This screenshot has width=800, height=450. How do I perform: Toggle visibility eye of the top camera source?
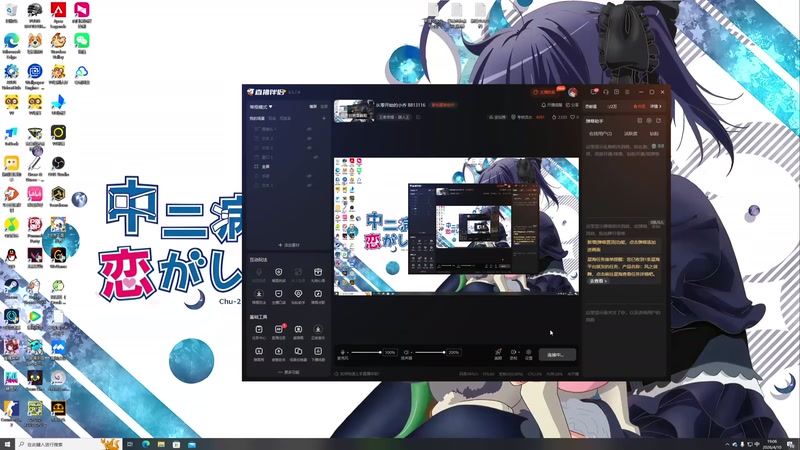click(x=309, y=129)
